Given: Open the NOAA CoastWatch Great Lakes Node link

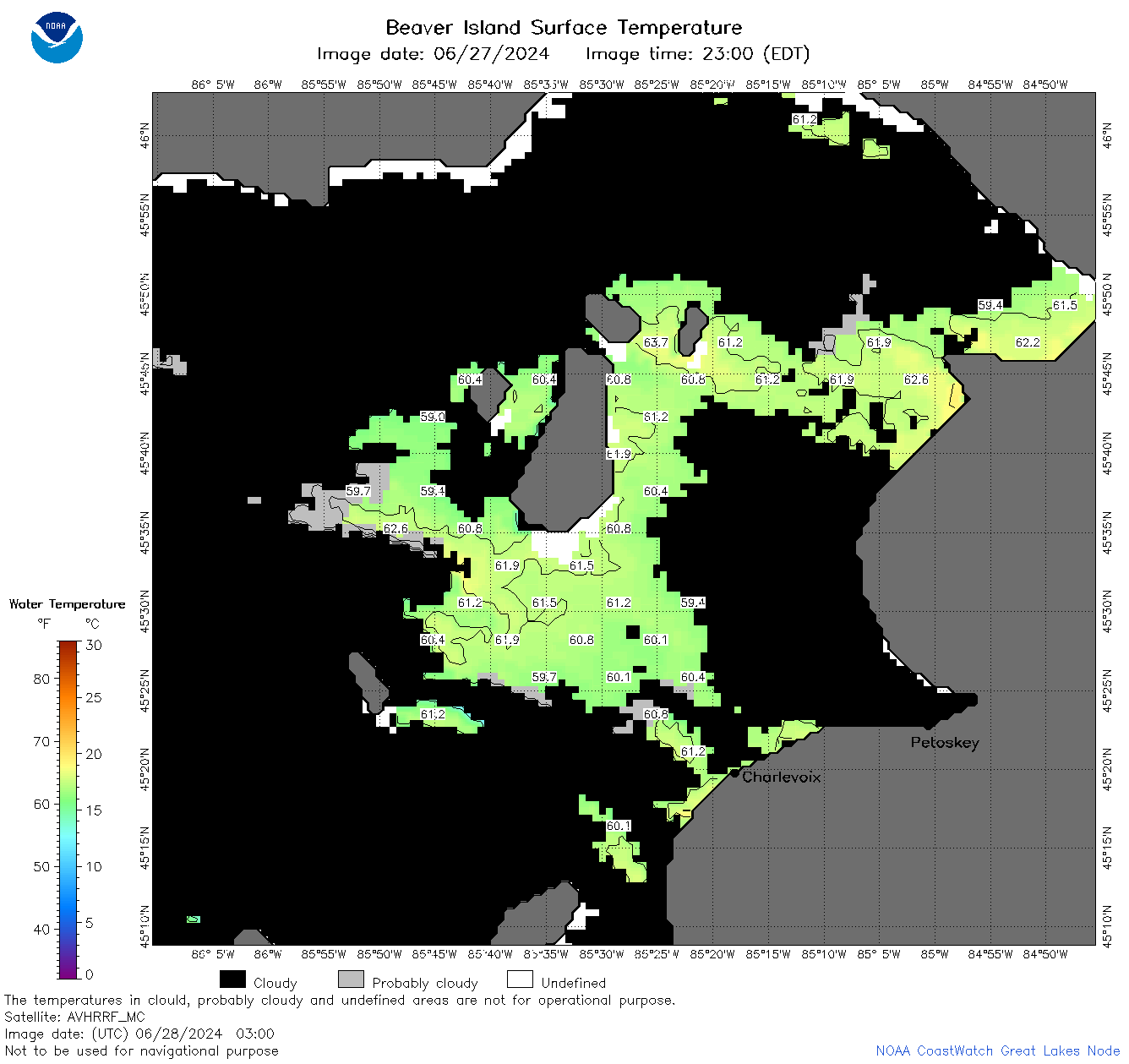Looking at the screenshot, I should (997, 1050).
